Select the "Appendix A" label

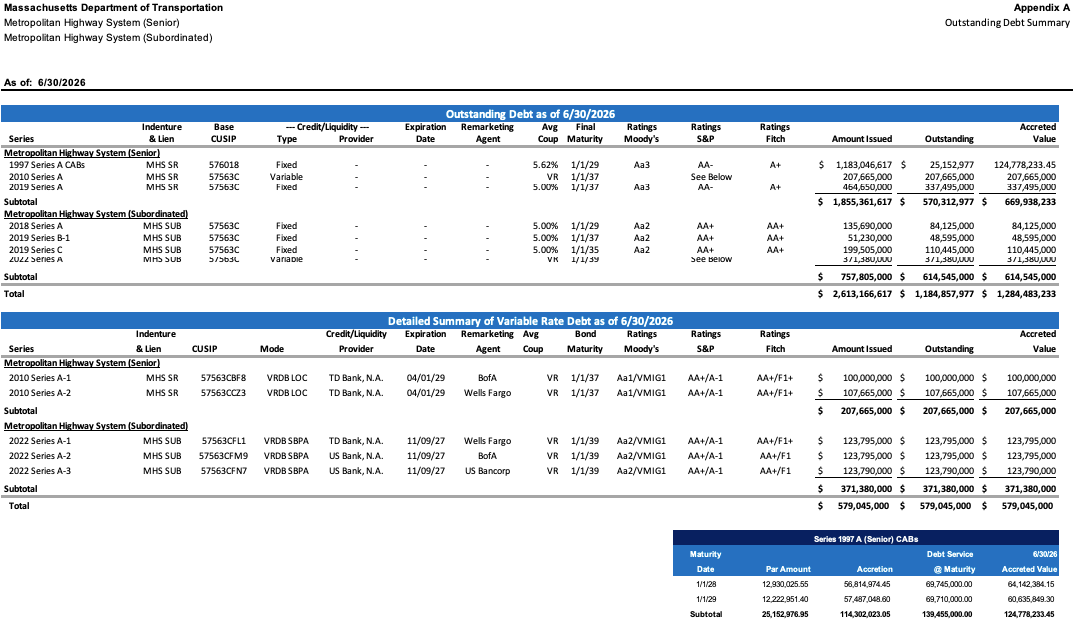[1041, 8]
